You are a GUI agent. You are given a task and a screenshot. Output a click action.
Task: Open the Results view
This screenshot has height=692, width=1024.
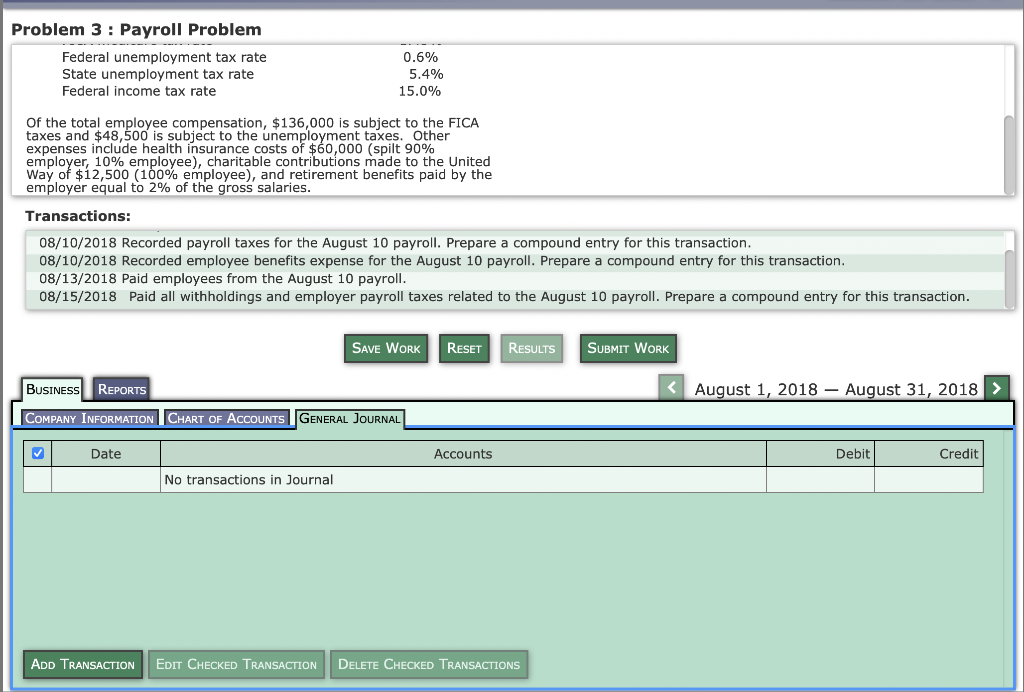click(530, 348)
